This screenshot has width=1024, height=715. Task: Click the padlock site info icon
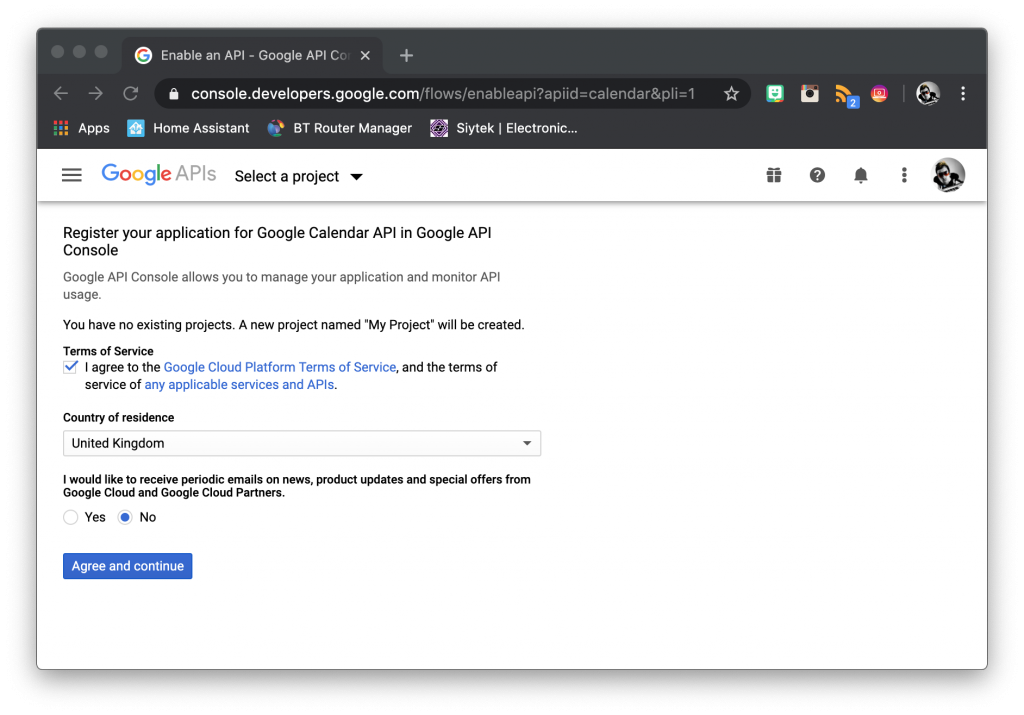point(174,94)
